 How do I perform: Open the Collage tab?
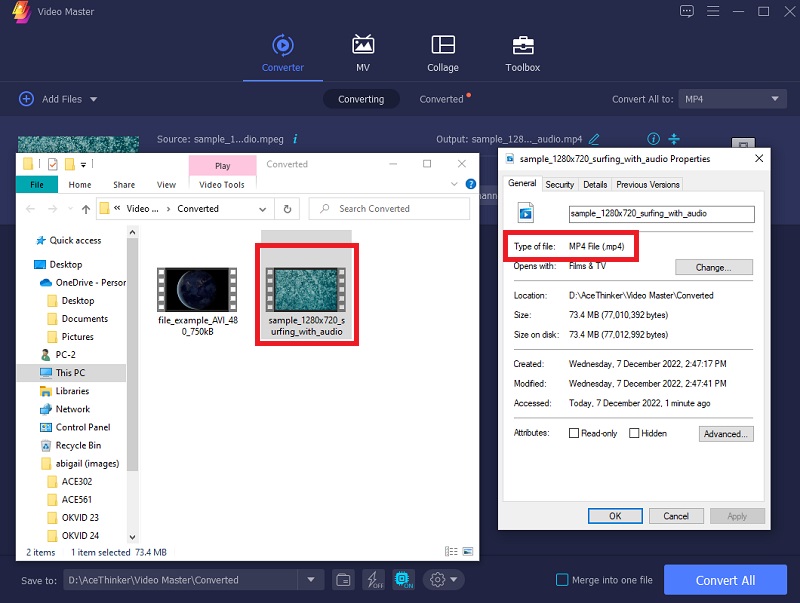443,53
